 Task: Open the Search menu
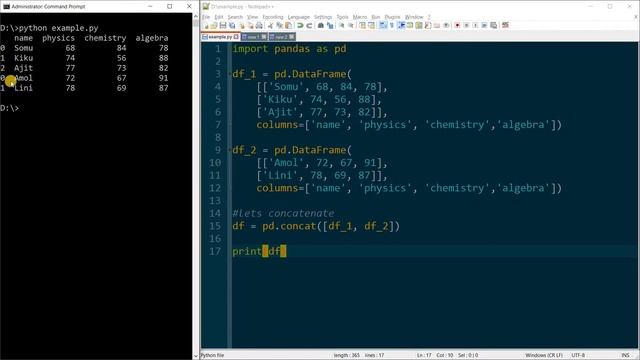pyautogui.click(x=235, y=17)
